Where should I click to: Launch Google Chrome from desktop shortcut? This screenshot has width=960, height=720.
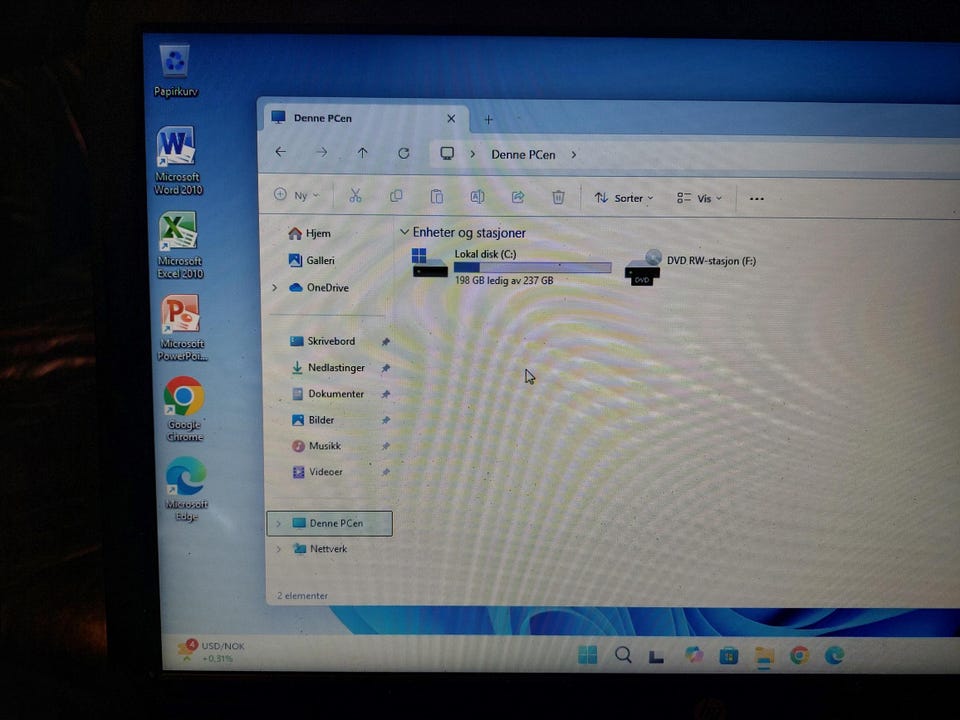coord(184,409)
